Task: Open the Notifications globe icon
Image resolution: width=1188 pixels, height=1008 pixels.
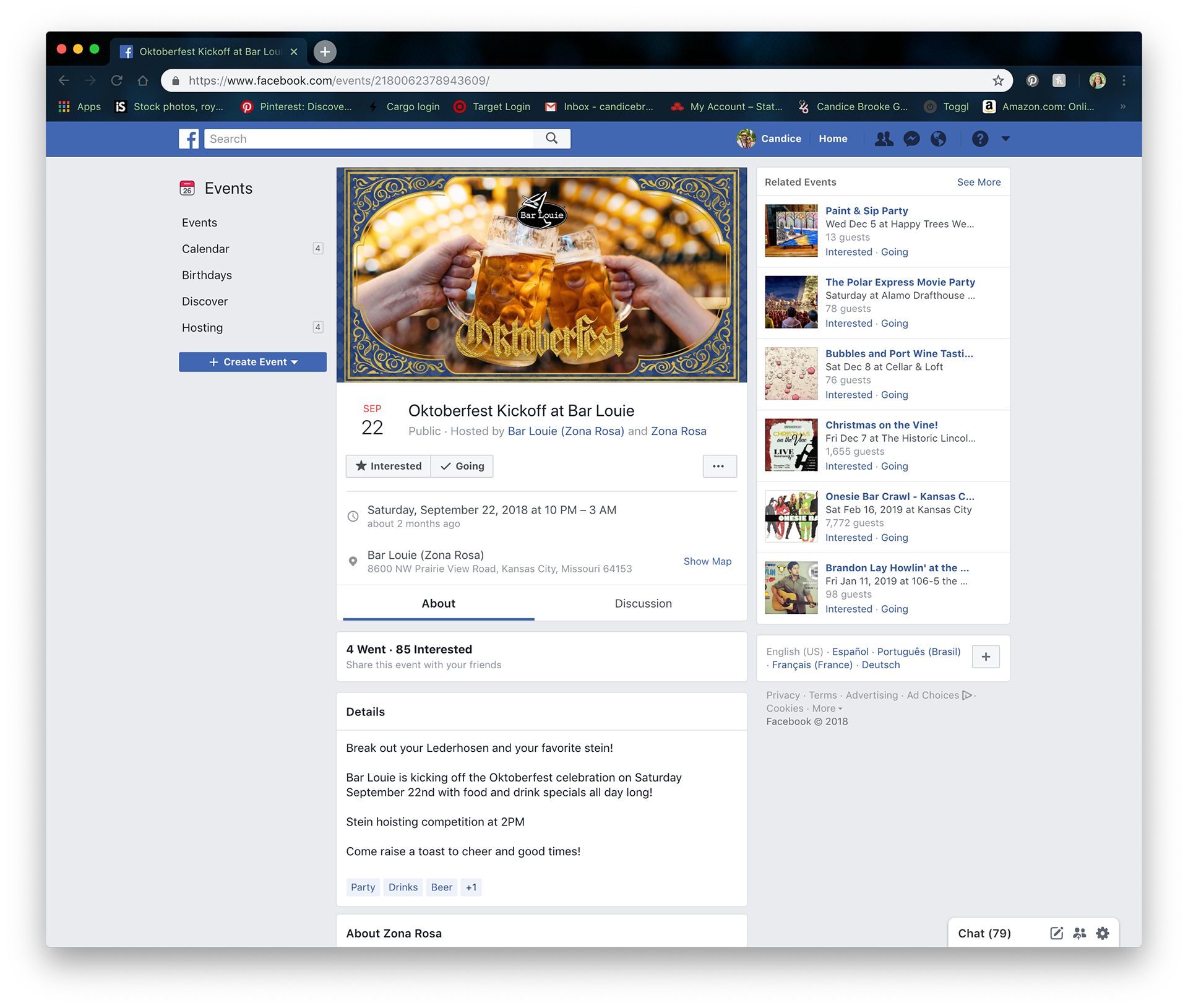Action: (x=939, y=139)
